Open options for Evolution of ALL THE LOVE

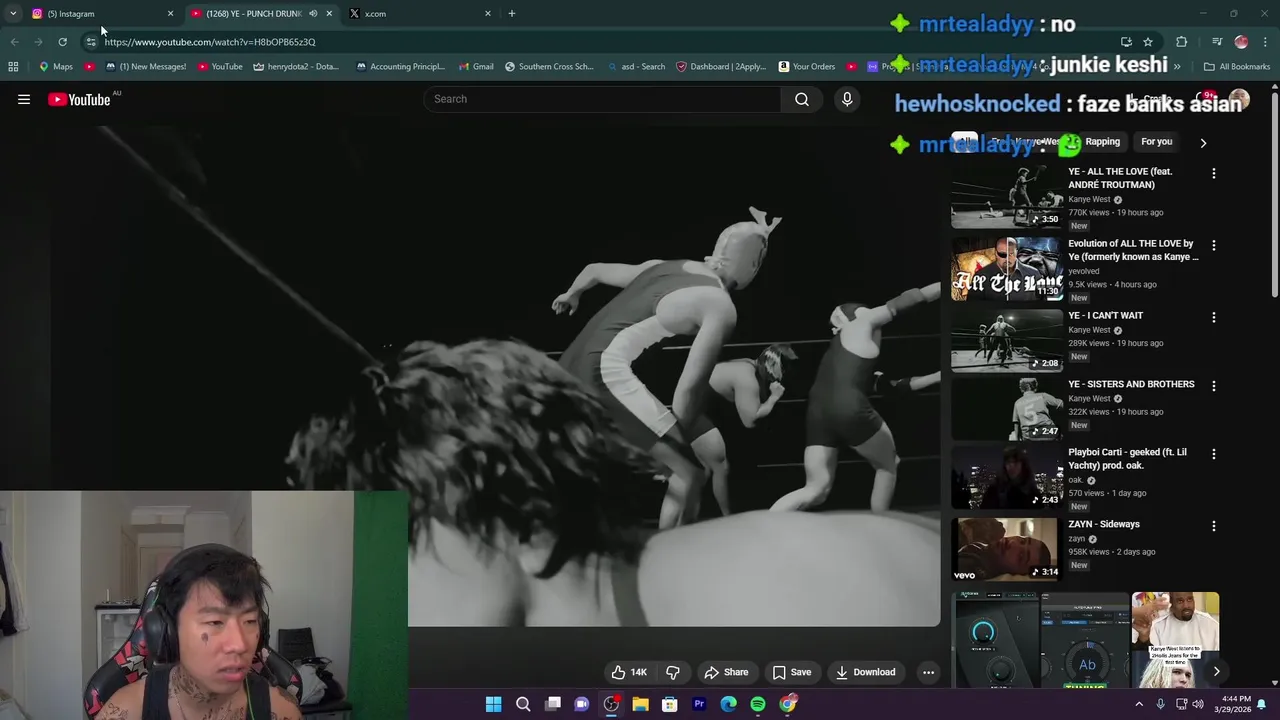(x=1214, y=246)
